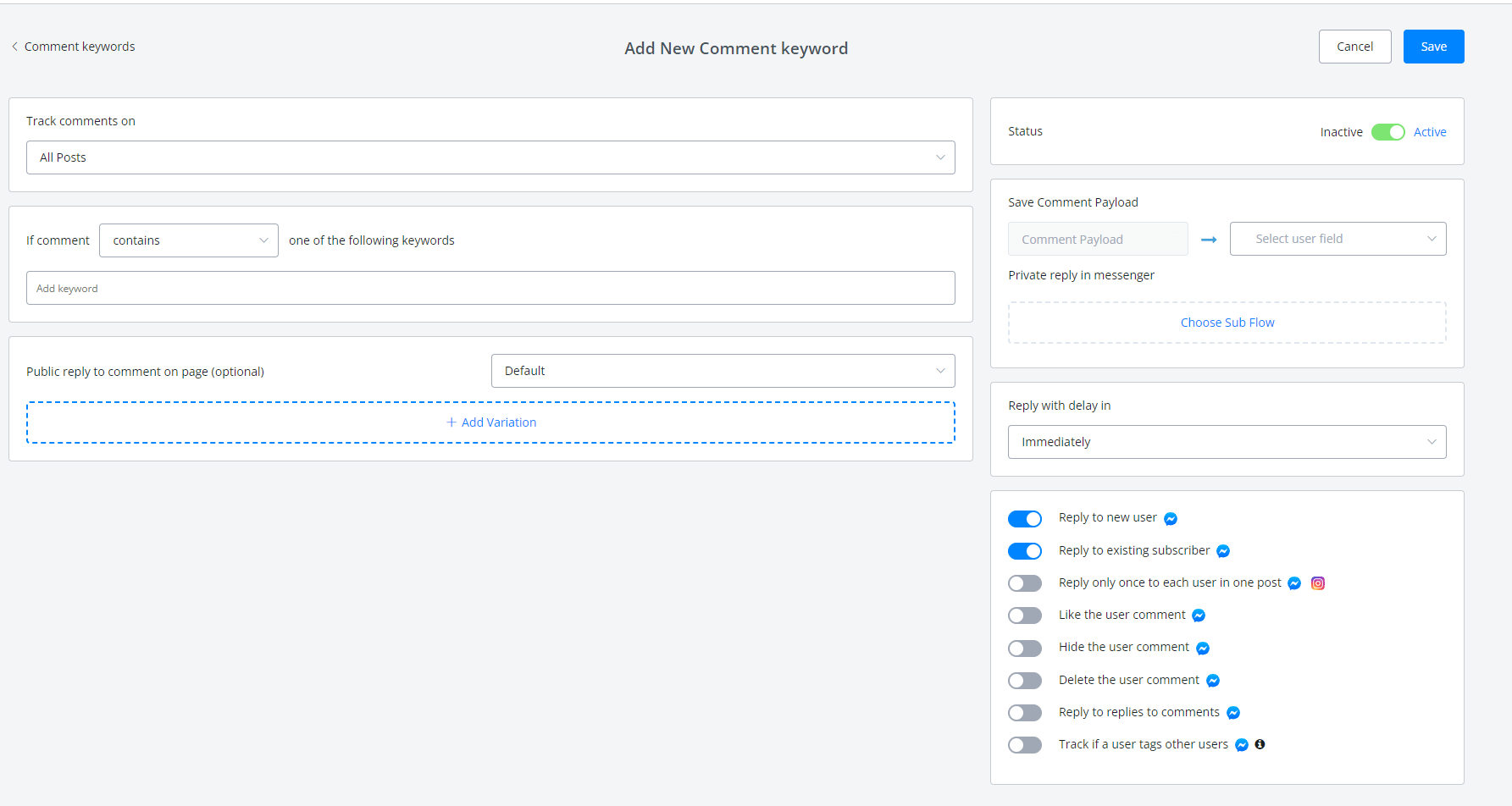Click info icon next to Track if user tags
Image resolution: width=1512 pixels, height=806 pixels.
(x=1260, y=744)
